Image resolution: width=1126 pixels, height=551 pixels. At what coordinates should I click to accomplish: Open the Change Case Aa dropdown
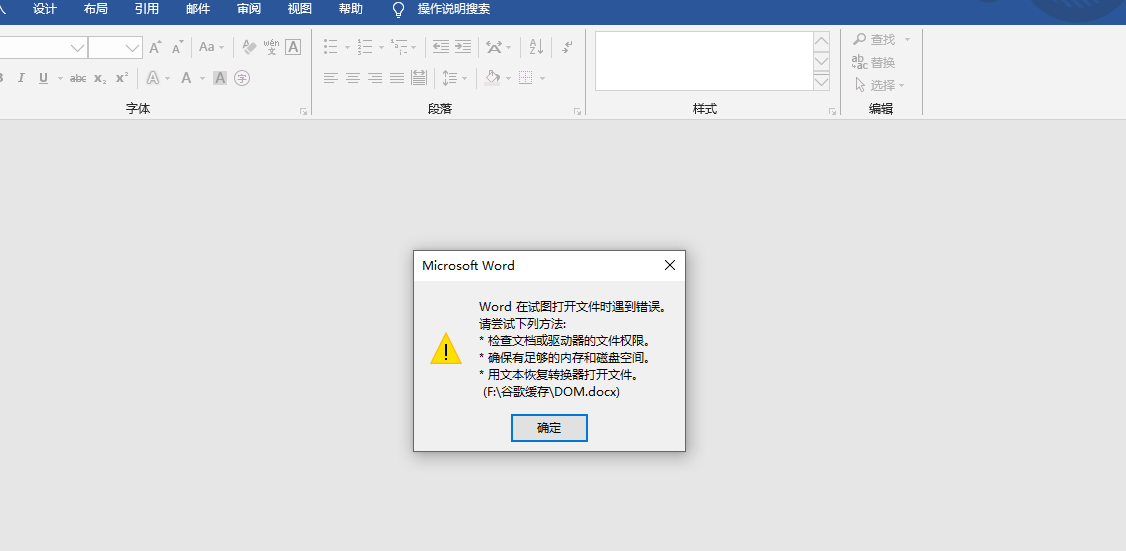pos(211,47)
